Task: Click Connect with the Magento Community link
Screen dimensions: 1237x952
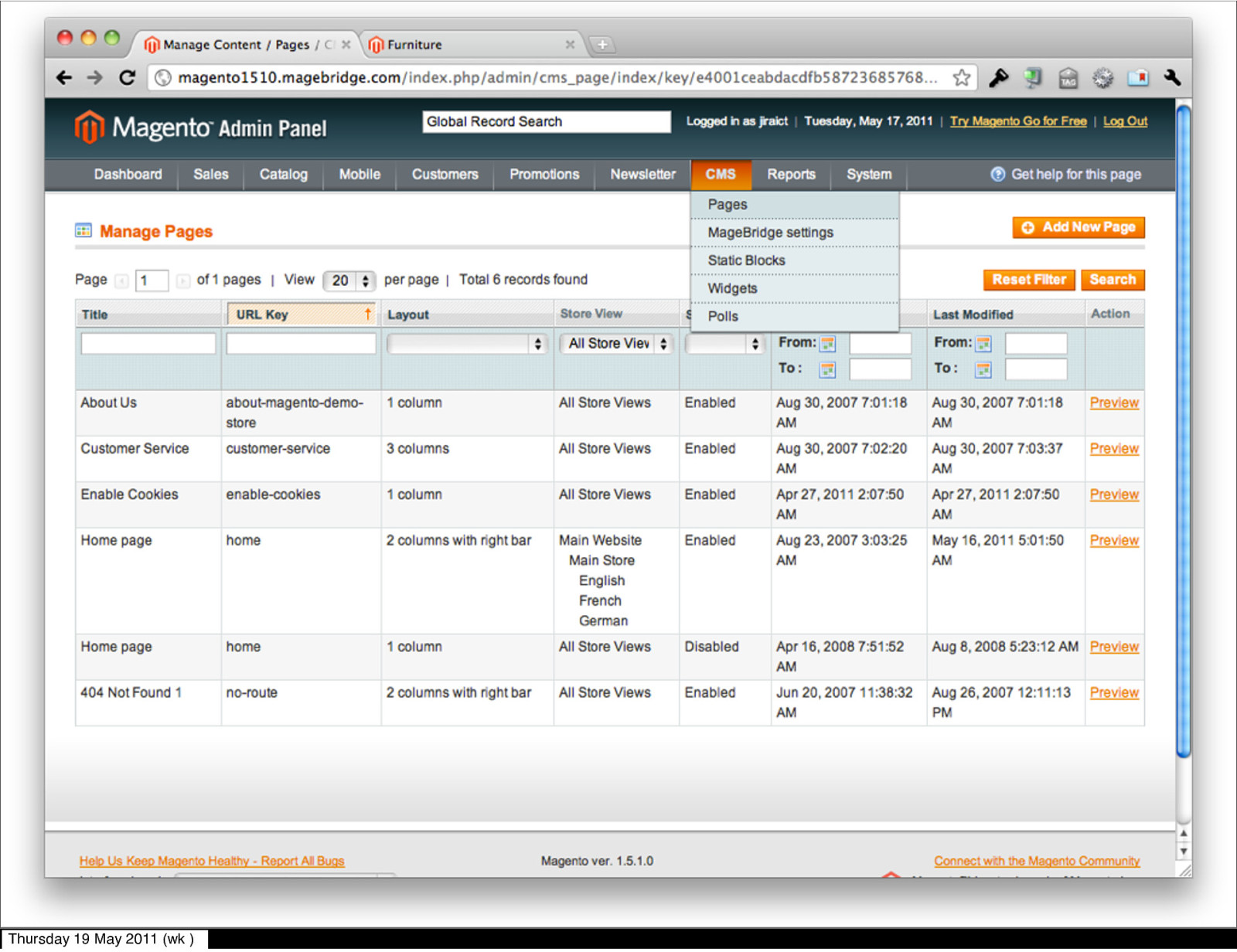Action: (x=1037, y=861)
